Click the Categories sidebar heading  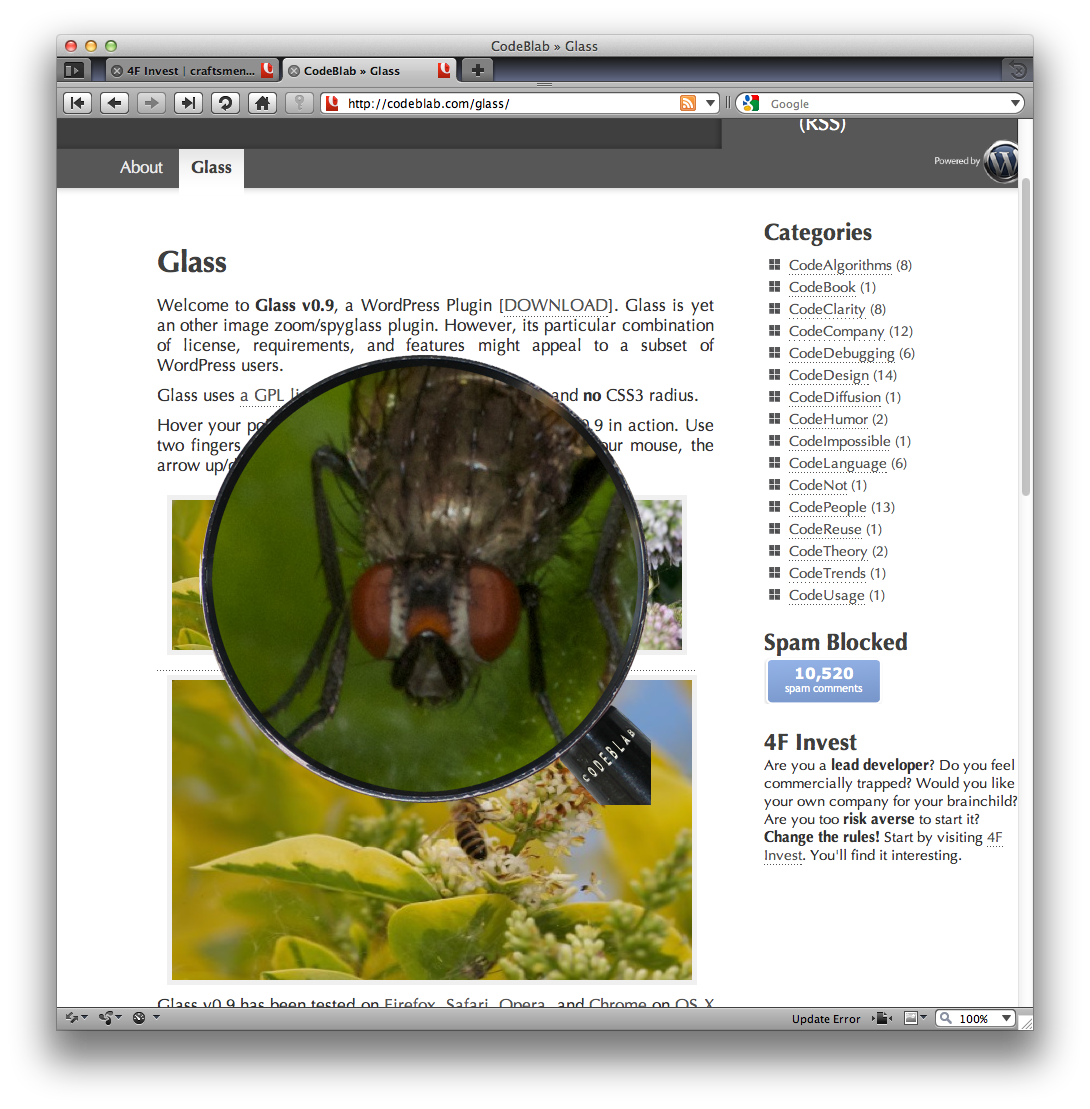pos(818,232)
